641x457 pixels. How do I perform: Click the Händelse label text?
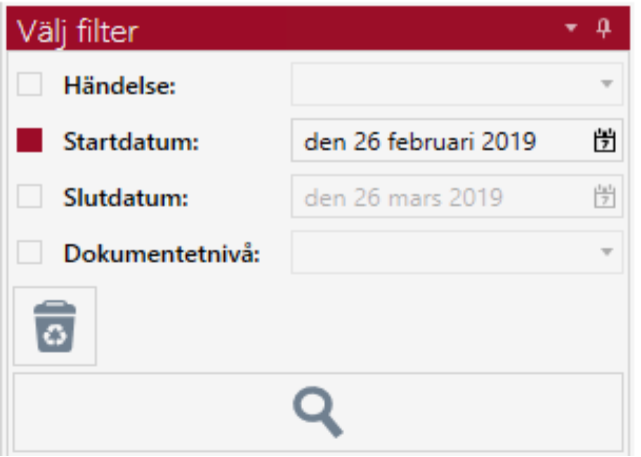click(x=120, y=86)
